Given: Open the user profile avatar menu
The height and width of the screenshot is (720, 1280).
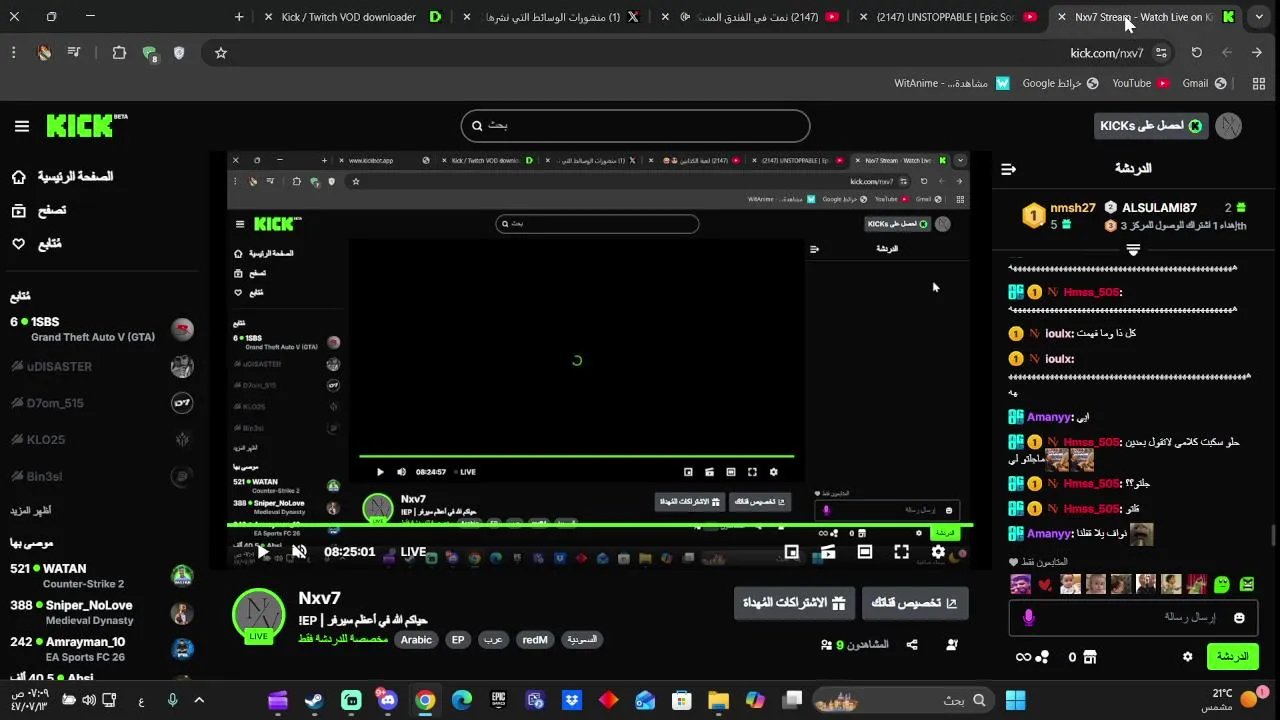Looking at the screenshot, I should click(1229, 126).
